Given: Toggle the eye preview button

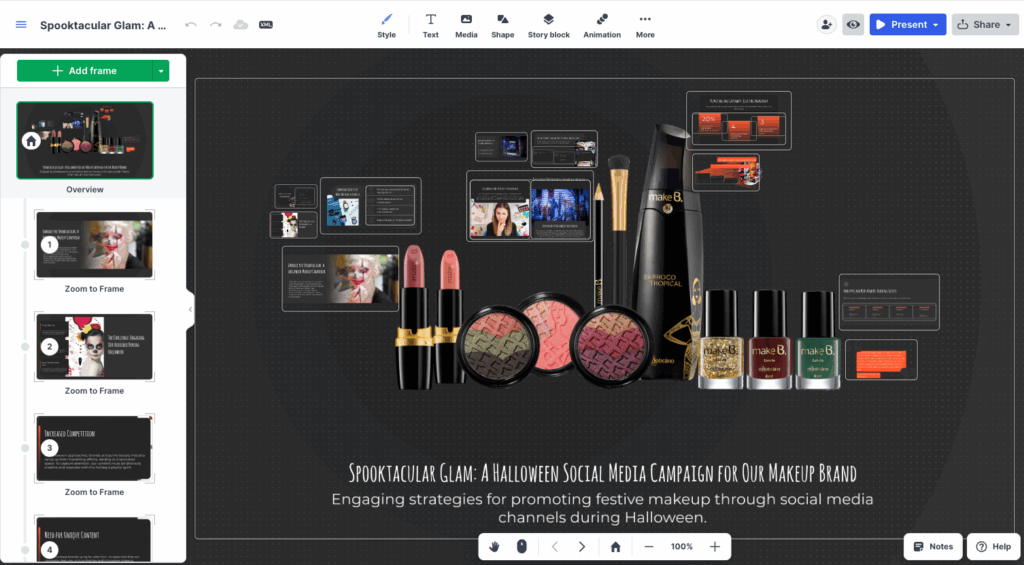Looking at the screenshot, I should click(853, 25).
